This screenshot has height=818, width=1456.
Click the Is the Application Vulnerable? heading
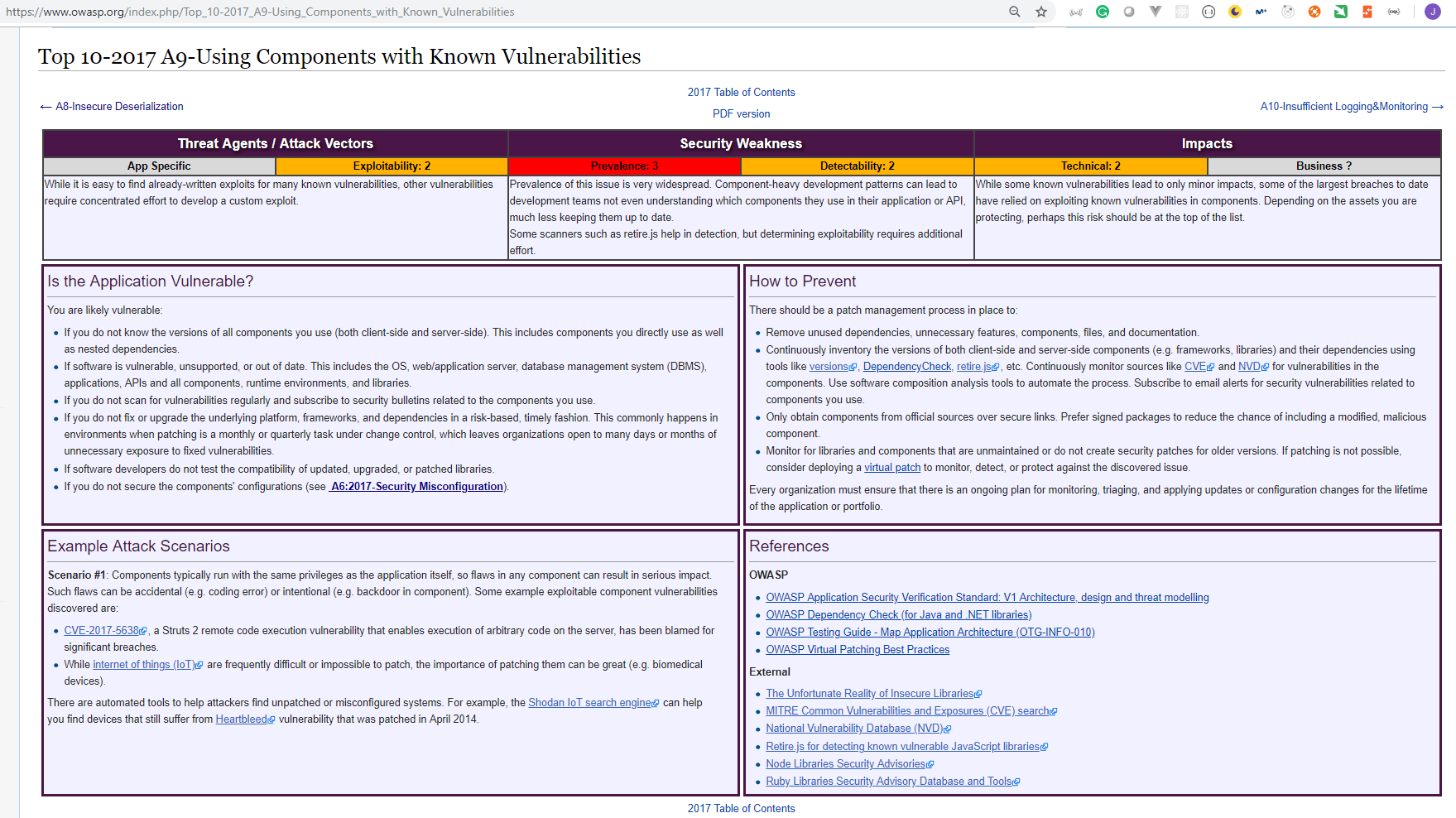[x=151, y=281]
